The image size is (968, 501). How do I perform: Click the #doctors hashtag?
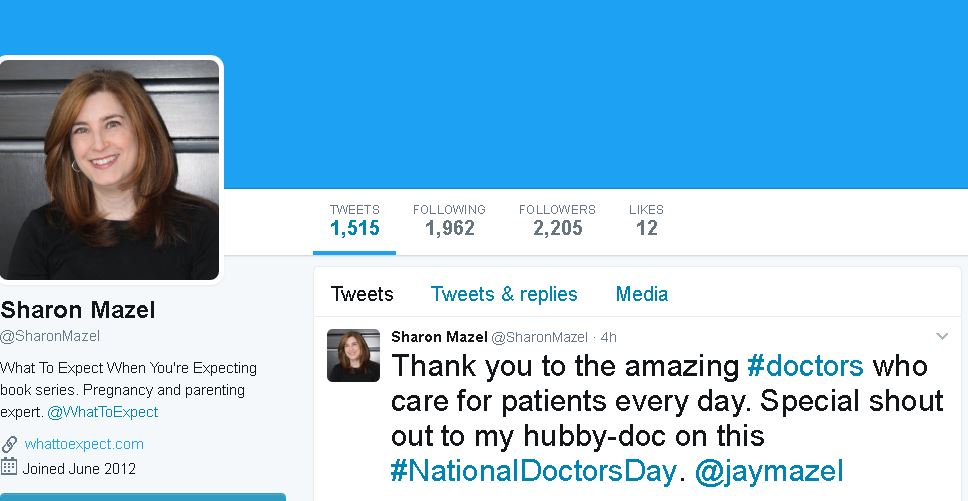click(x=805, y=366)
